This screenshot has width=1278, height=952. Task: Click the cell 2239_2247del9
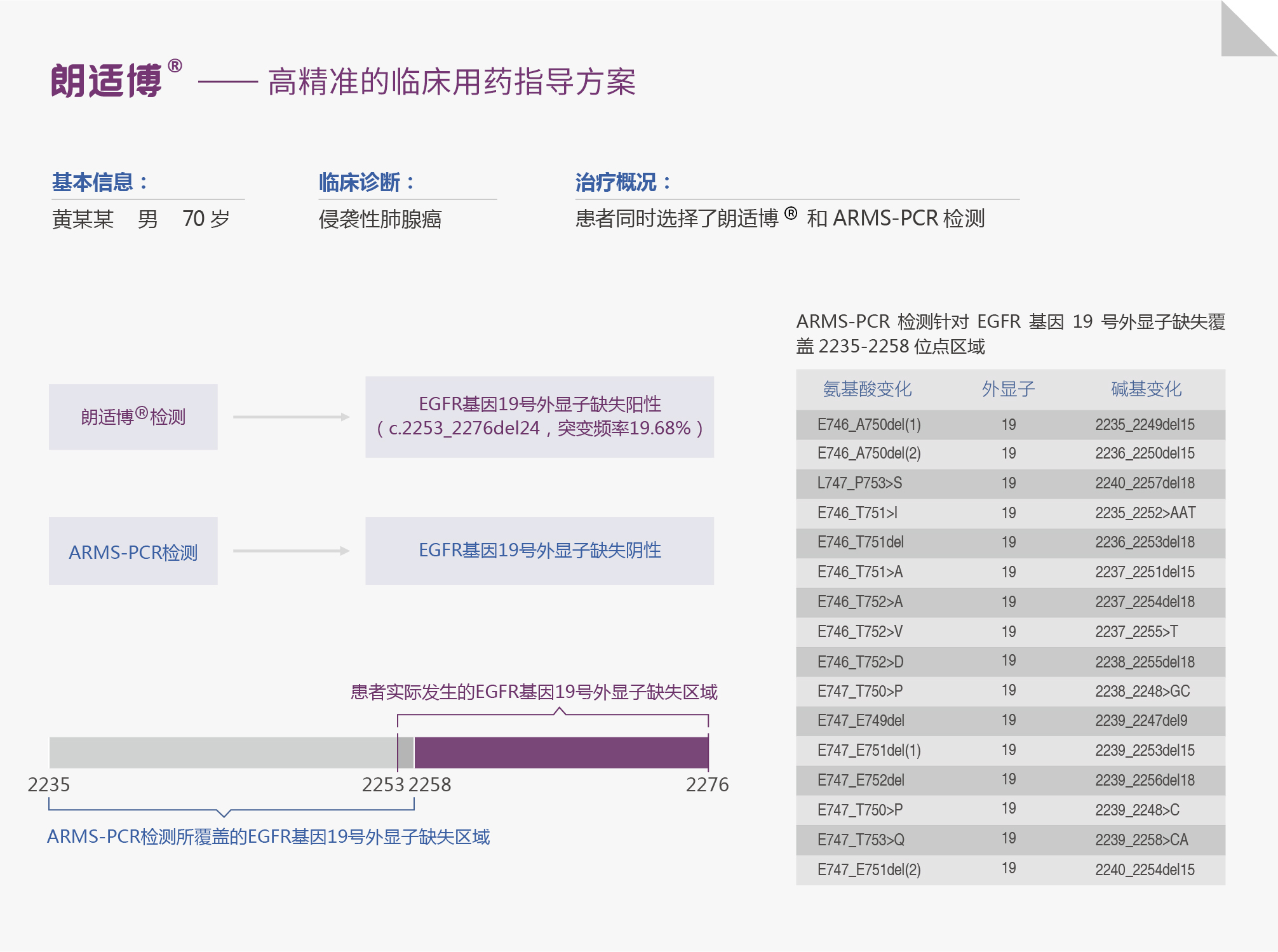point(1141,720)
